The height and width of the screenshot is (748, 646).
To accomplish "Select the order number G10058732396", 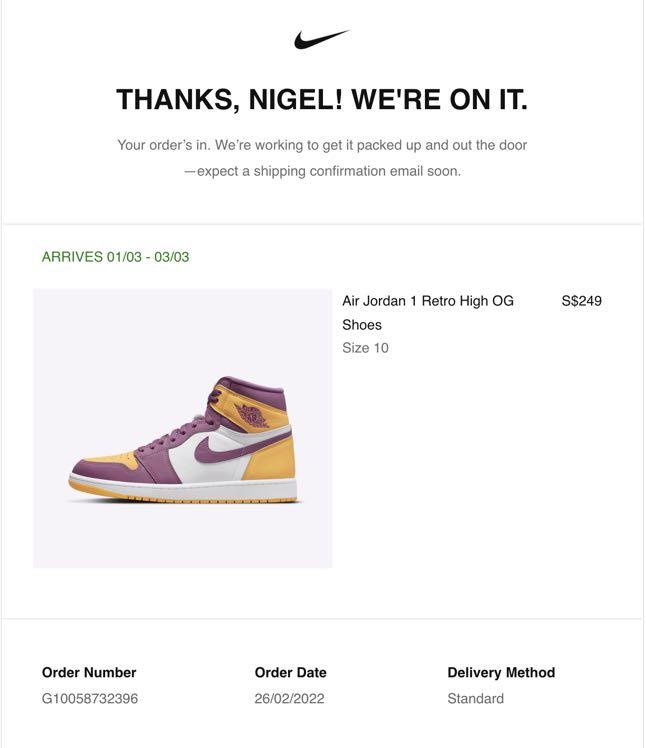I will pos(90,698).
